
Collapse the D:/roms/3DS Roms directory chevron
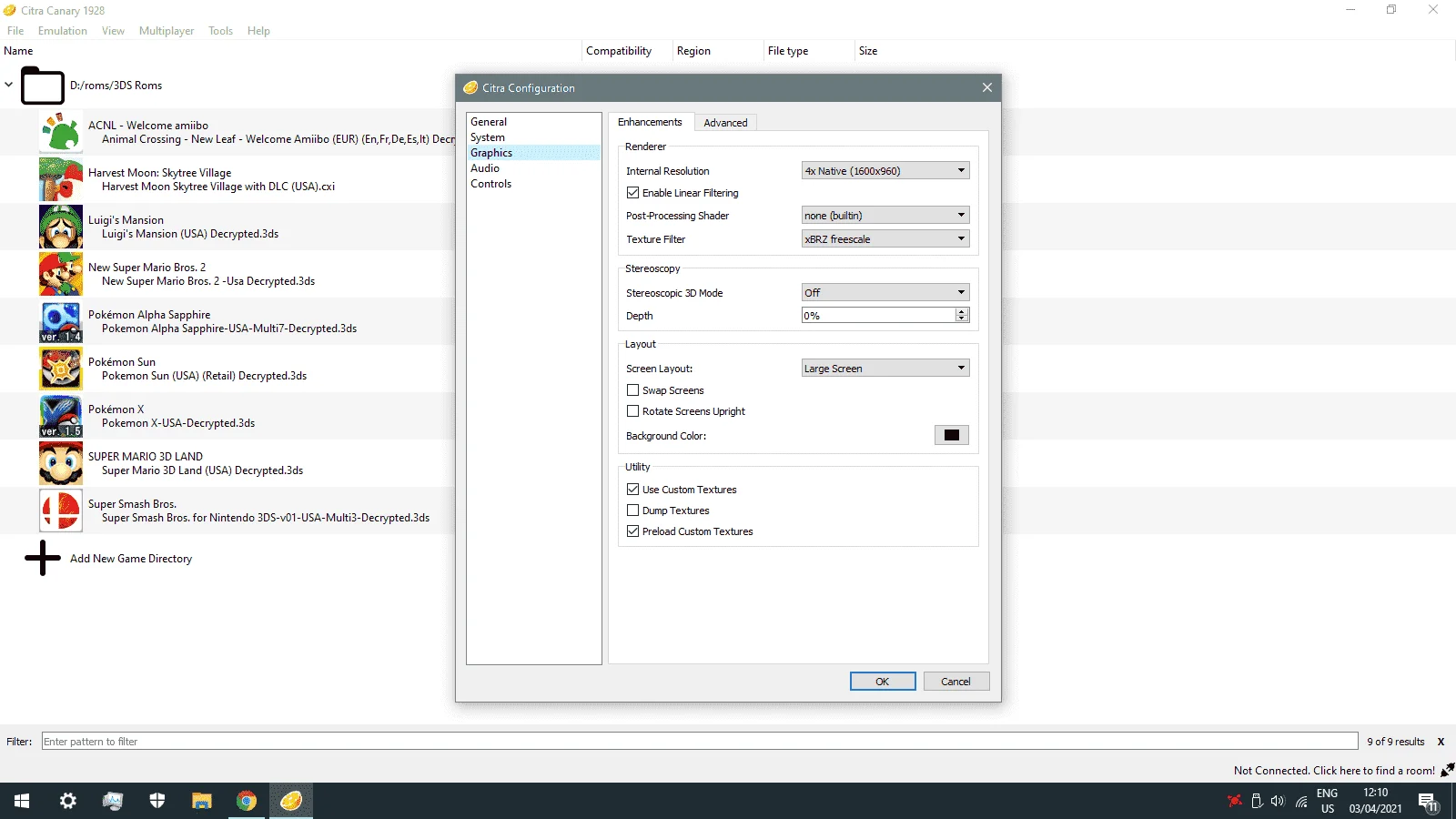pyautogui.click(x=9, y=85)
